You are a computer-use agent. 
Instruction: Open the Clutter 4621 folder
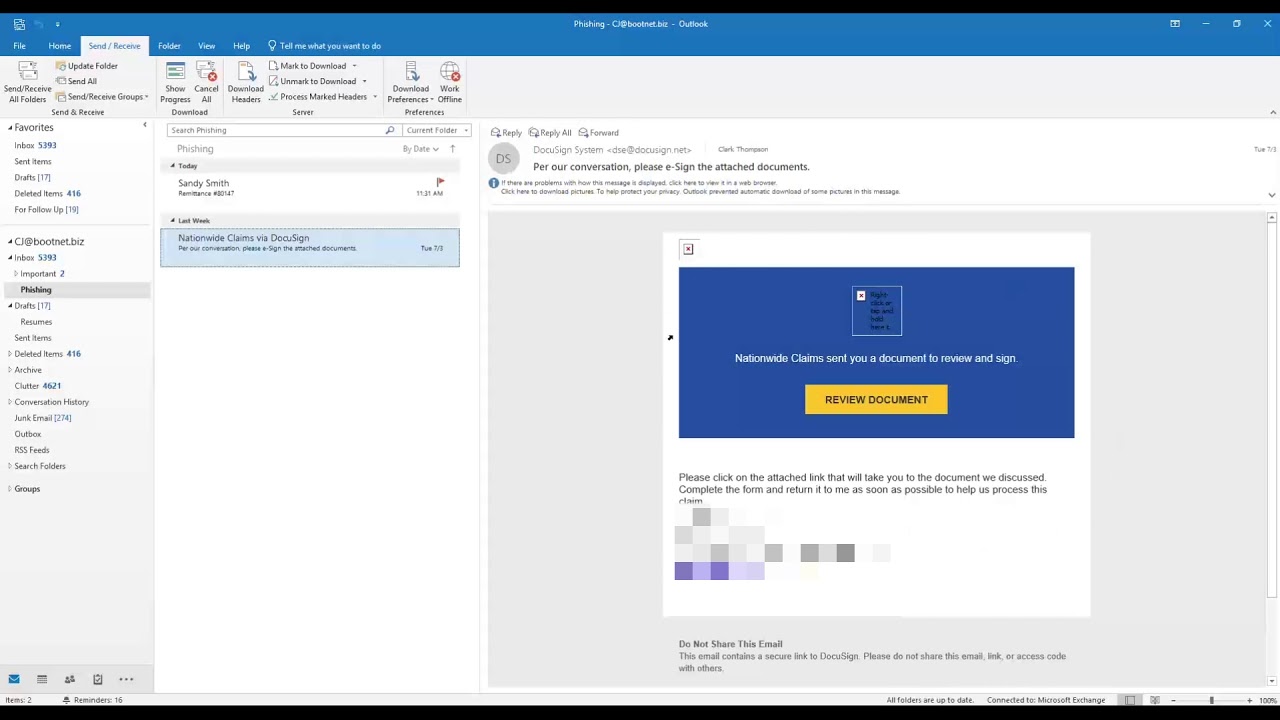tap(38, 386)
